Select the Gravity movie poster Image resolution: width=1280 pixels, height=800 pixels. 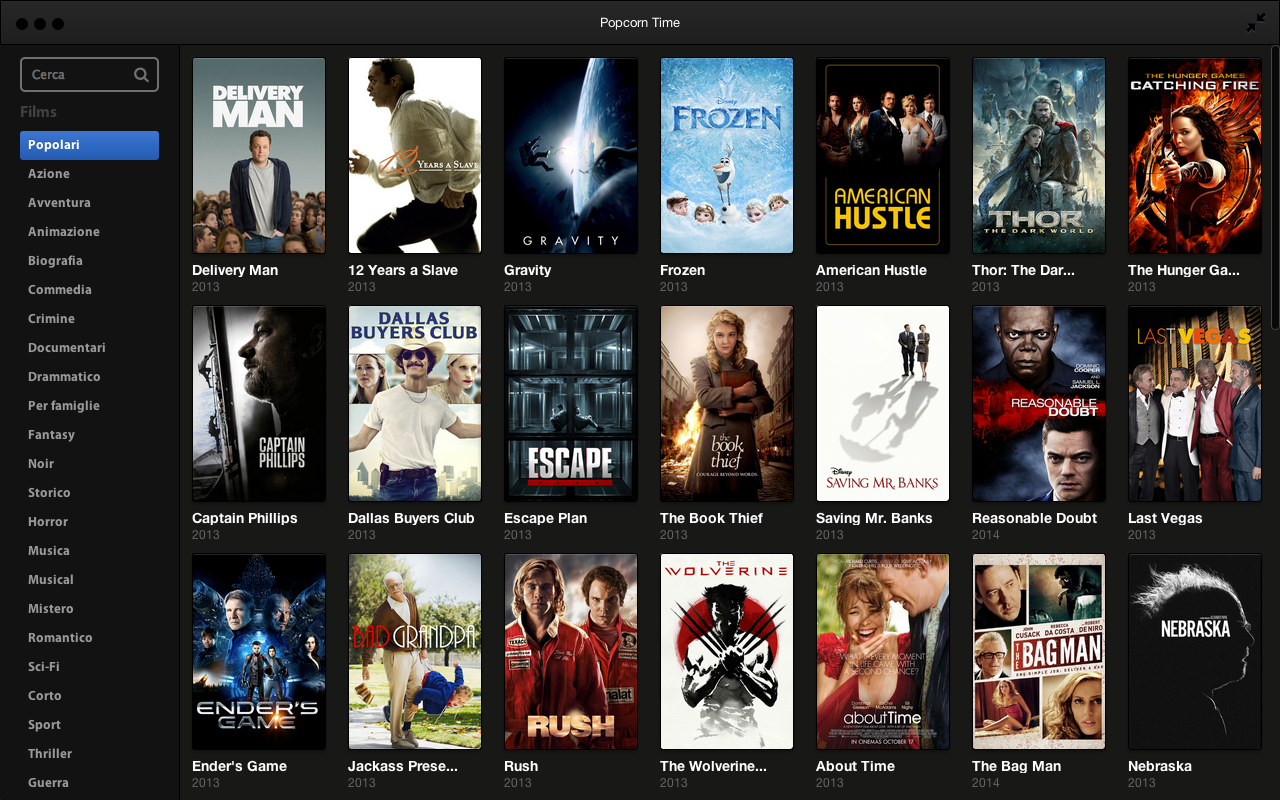click(571, 155)
